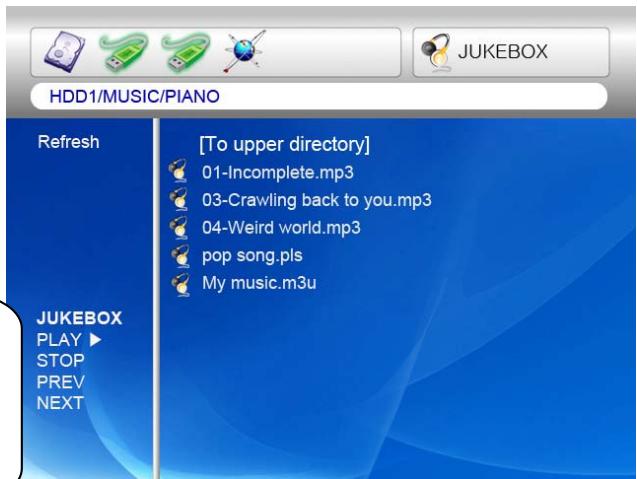The width and height of the screenshot is (637, 479).
Task: Select the hard disk drive icon
Action: pos(65,52)
